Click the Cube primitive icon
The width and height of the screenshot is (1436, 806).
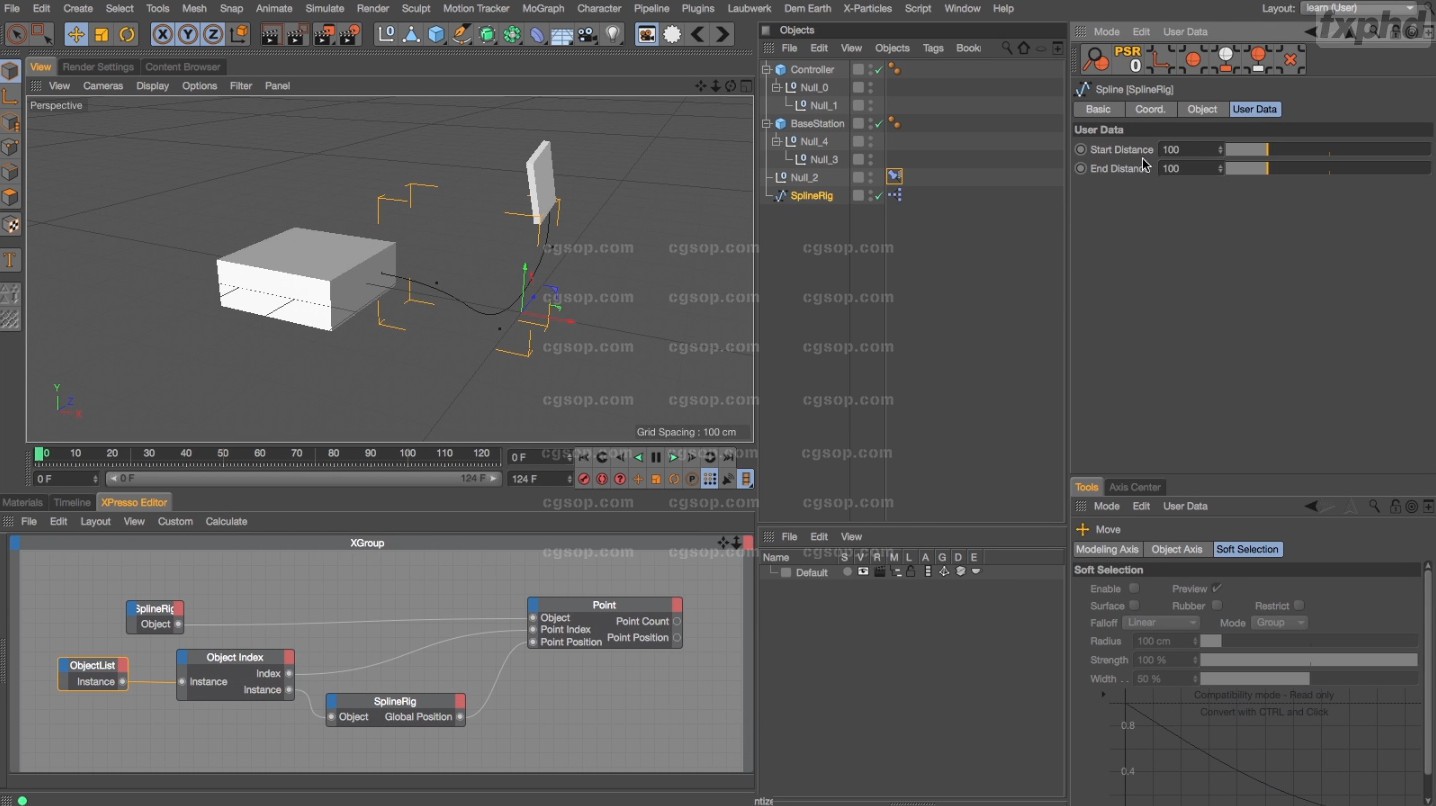[x=436, y=35]
